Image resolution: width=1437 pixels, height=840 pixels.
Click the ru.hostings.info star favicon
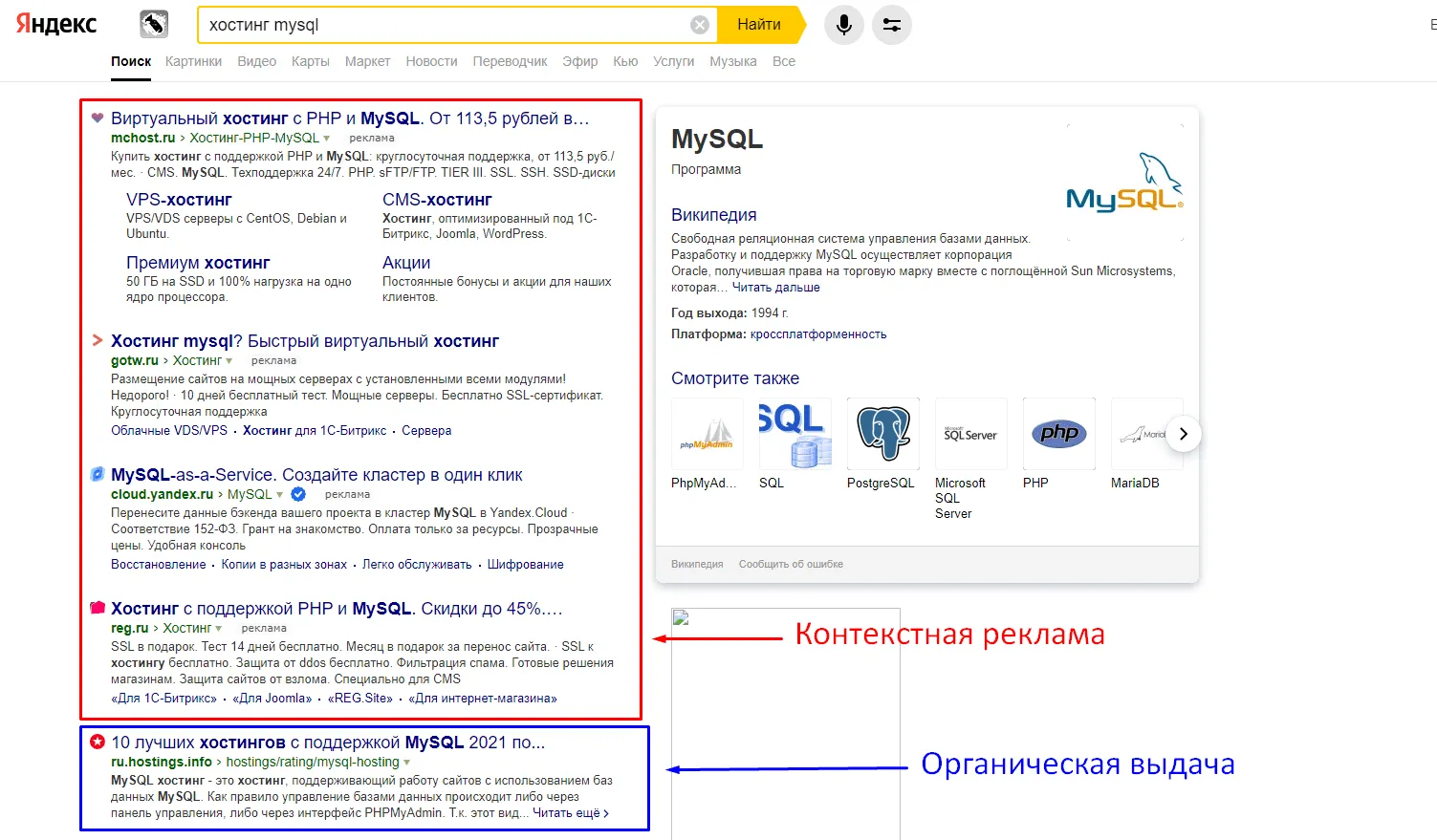[x=97, y=742]
